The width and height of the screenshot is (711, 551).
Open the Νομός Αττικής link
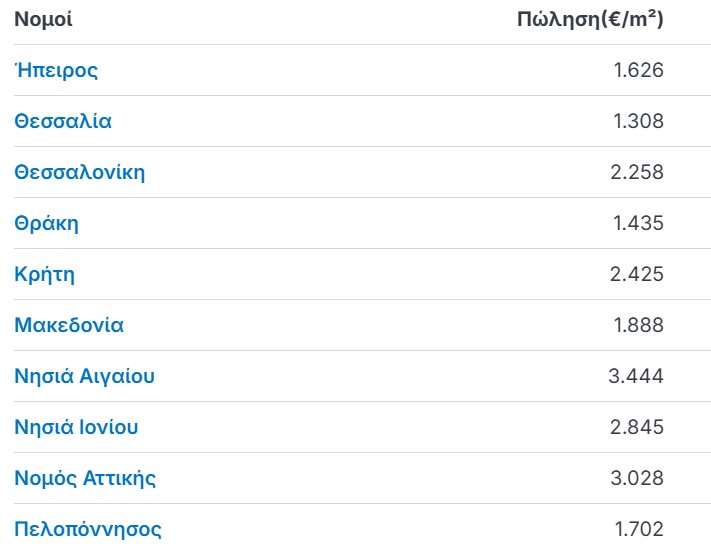coord(85,478)
